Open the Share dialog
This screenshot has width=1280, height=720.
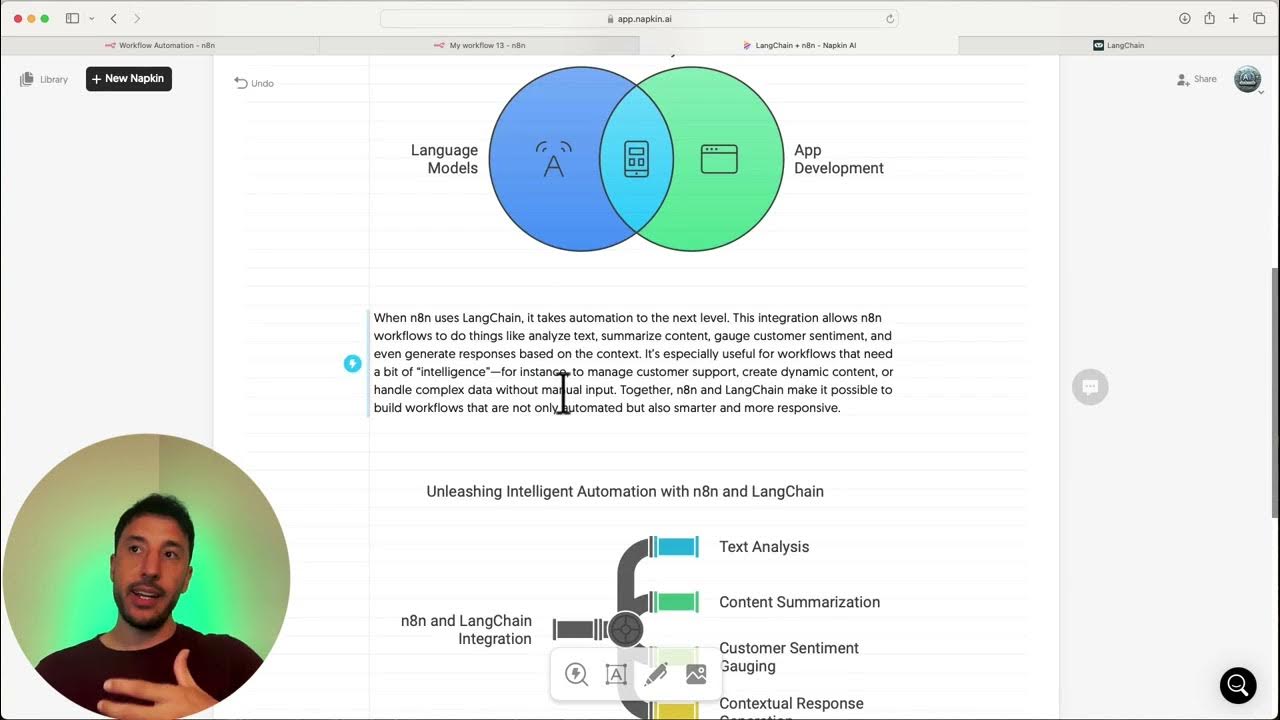pyautogui.click(x=1197, y=79)
